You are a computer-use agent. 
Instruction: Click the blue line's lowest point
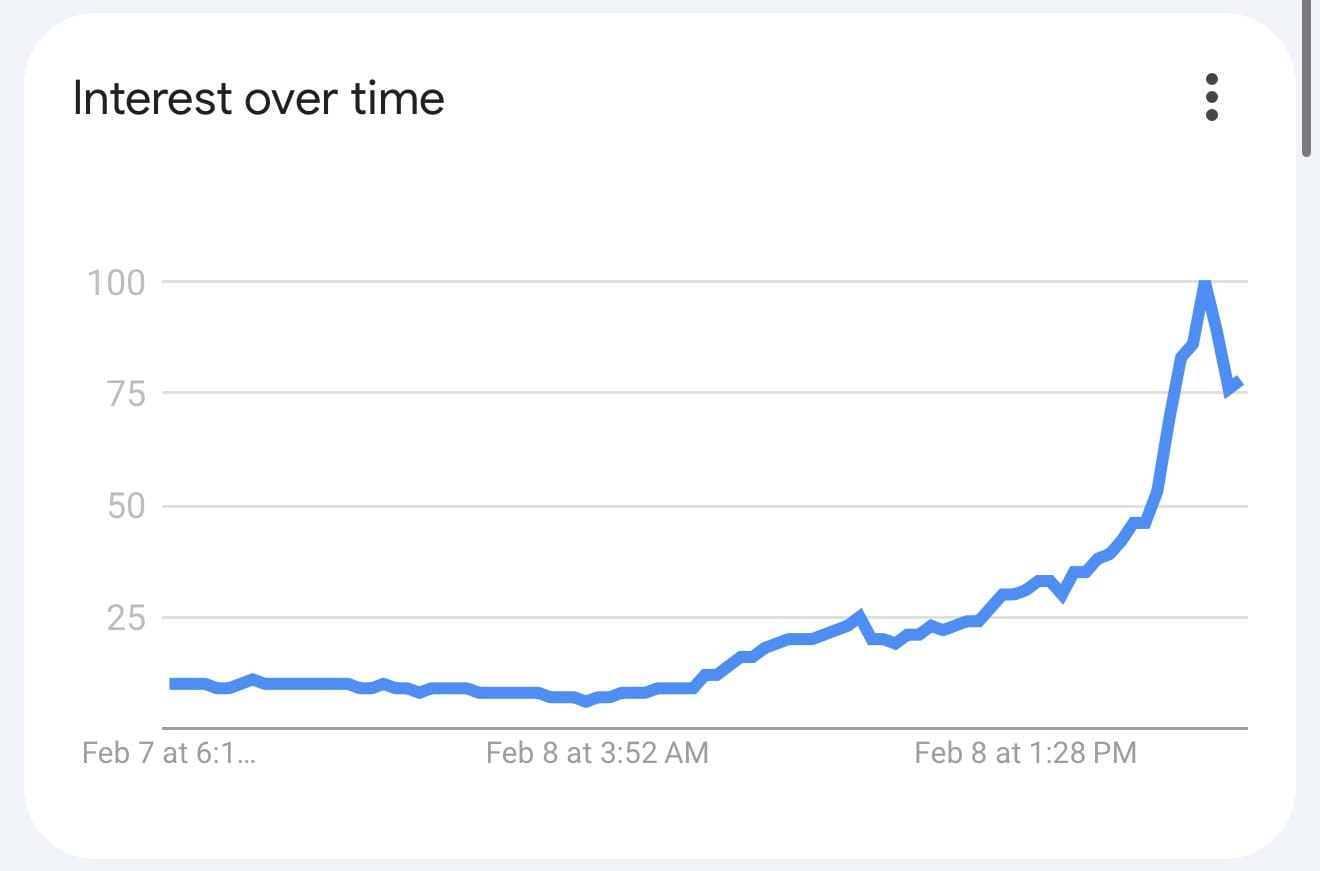pos(588,704)
